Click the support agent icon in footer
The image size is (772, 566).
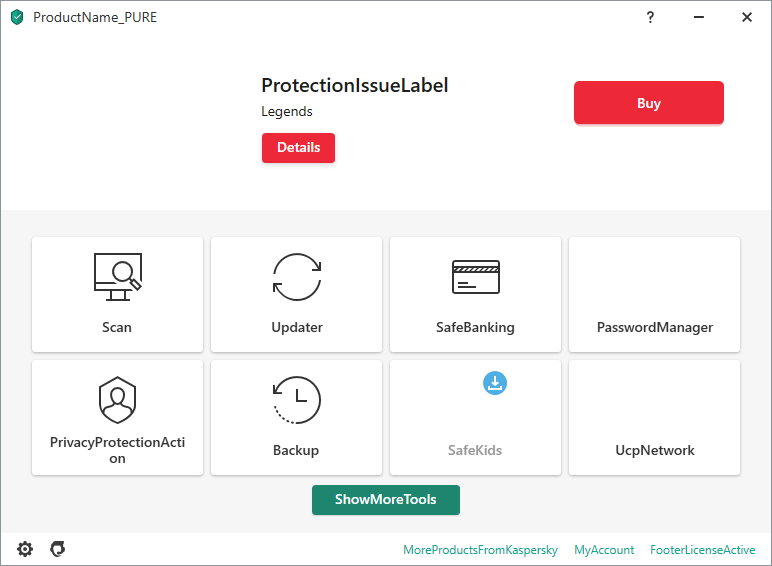click(58, 549)
